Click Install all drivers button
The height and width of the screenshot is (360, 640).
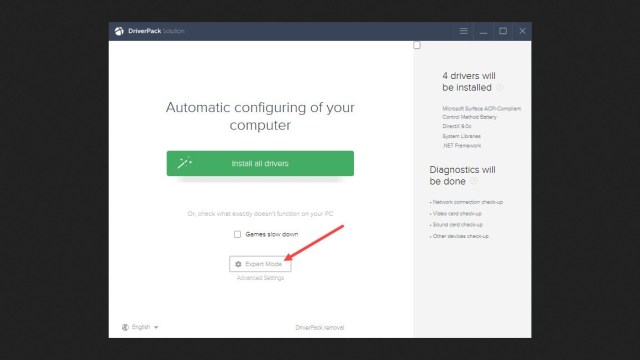tap(260, 163)
